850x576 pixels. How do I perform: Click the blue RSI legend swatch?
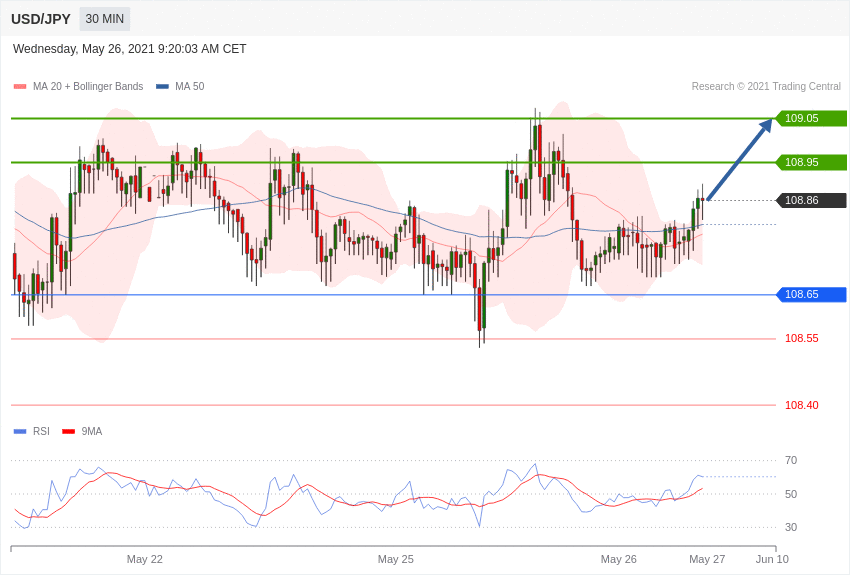[20, 432]
